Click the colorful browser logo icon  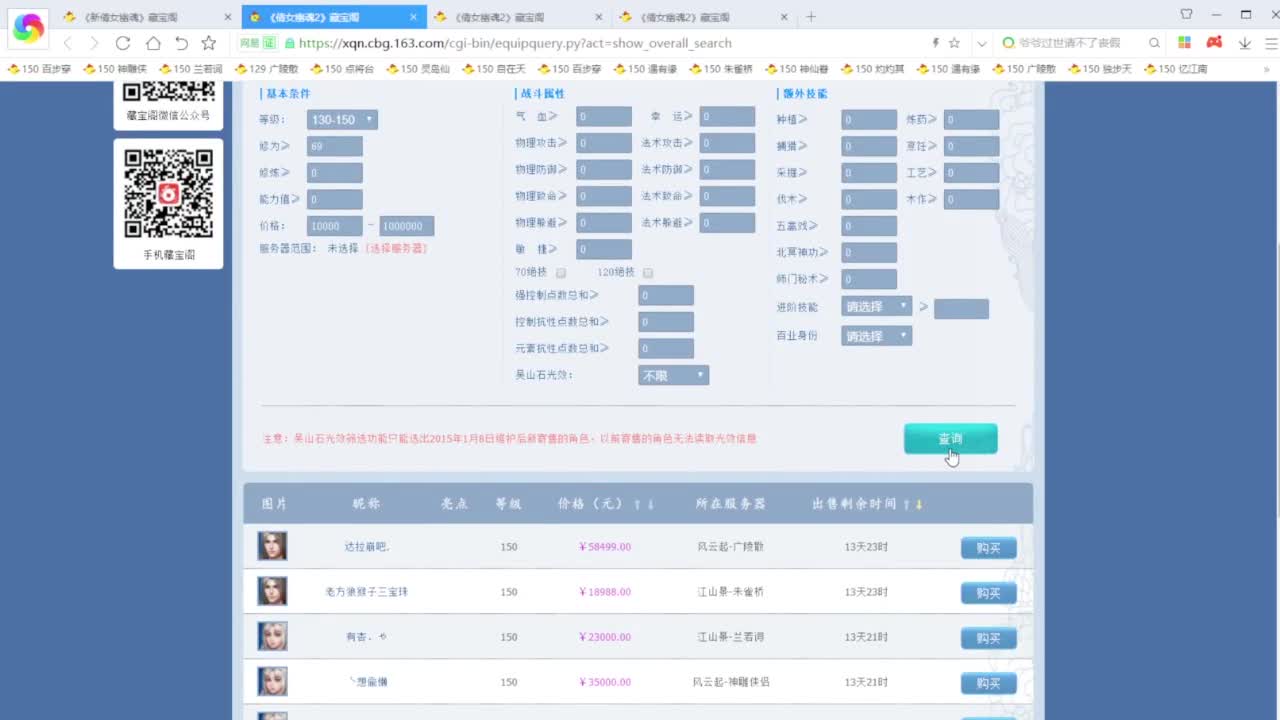(28, 28)
